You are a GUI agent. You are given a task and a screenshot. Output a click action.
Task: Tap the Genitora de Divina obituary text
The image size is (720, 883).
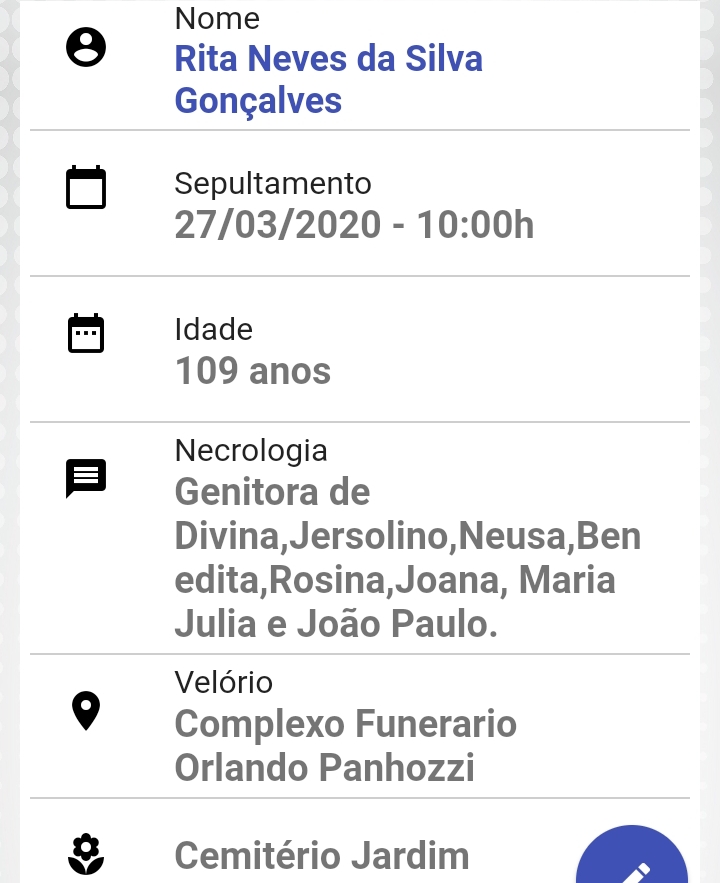point(408,558)
